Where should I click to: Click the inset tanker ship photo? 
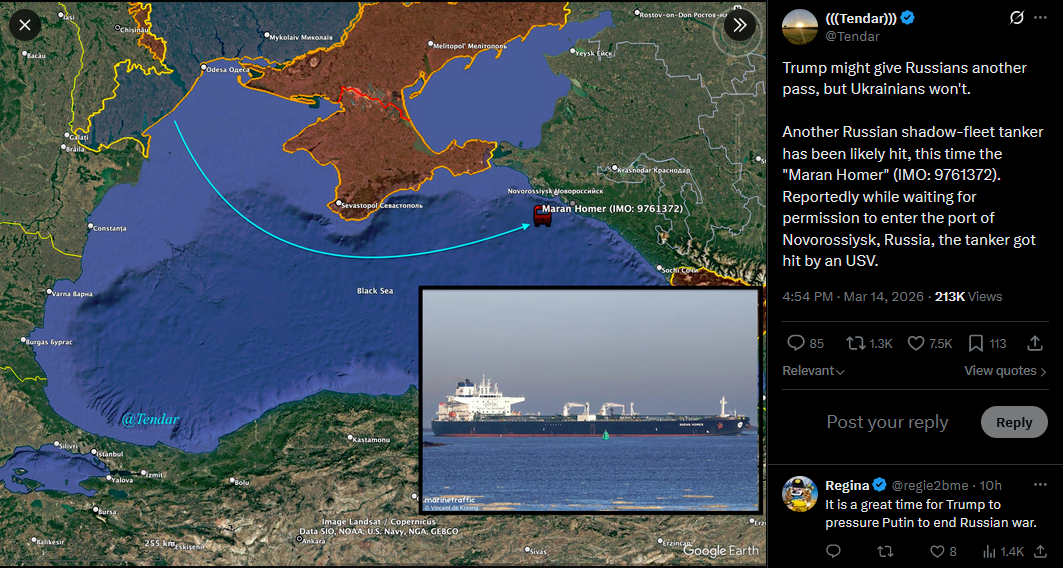pyautogui.click(x=590, y=399)
